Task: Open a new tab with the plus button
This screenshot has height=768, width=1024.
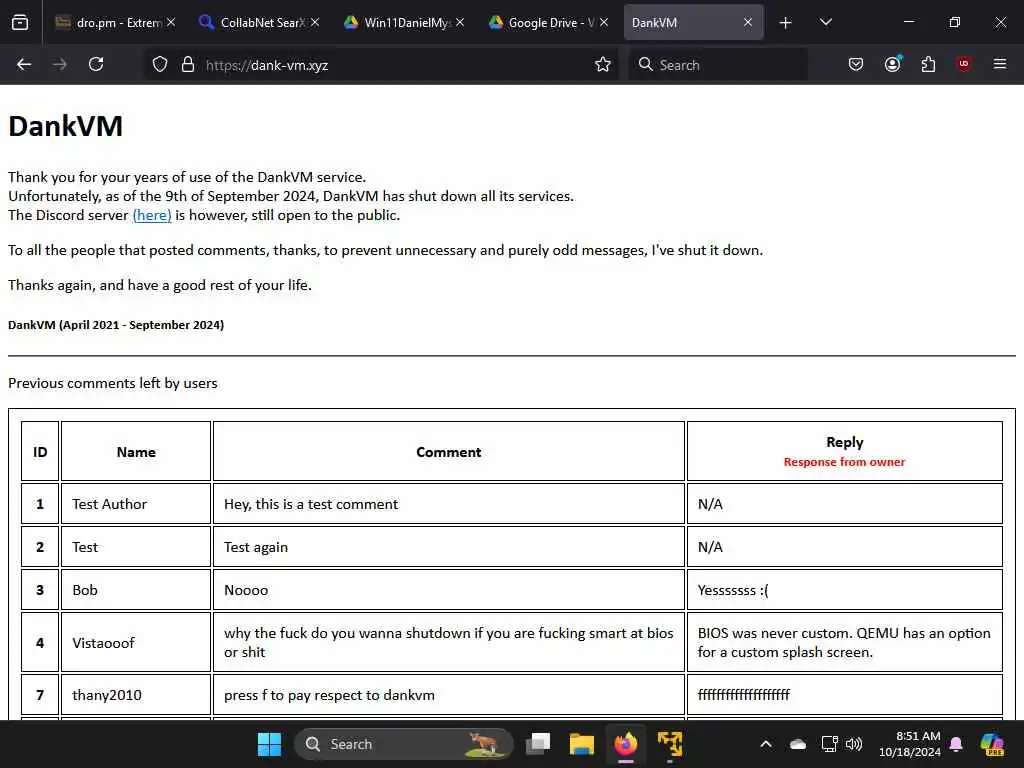Action: tap(786, 23)
